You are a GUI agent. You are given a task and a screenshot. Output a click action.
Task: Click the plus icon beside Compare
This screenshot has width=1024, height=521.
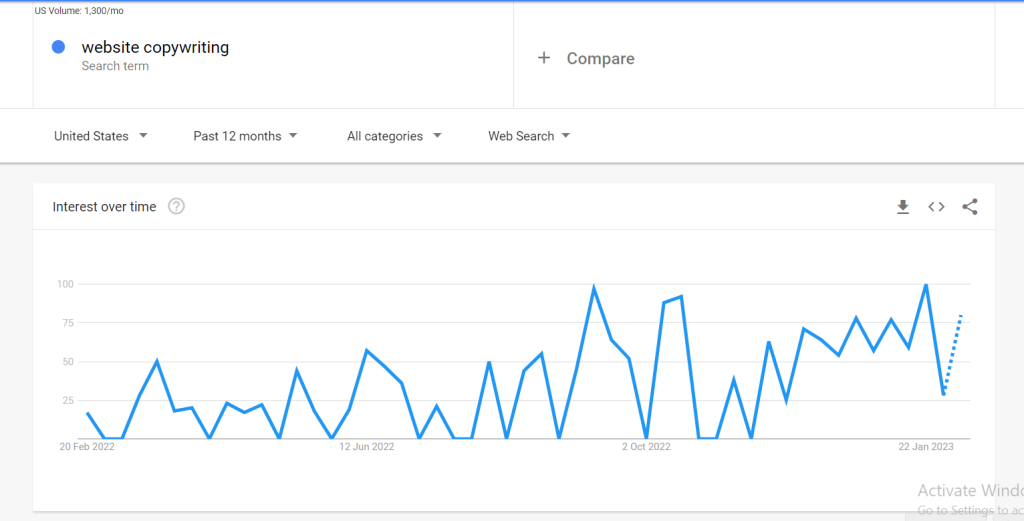tap(543, 58)
